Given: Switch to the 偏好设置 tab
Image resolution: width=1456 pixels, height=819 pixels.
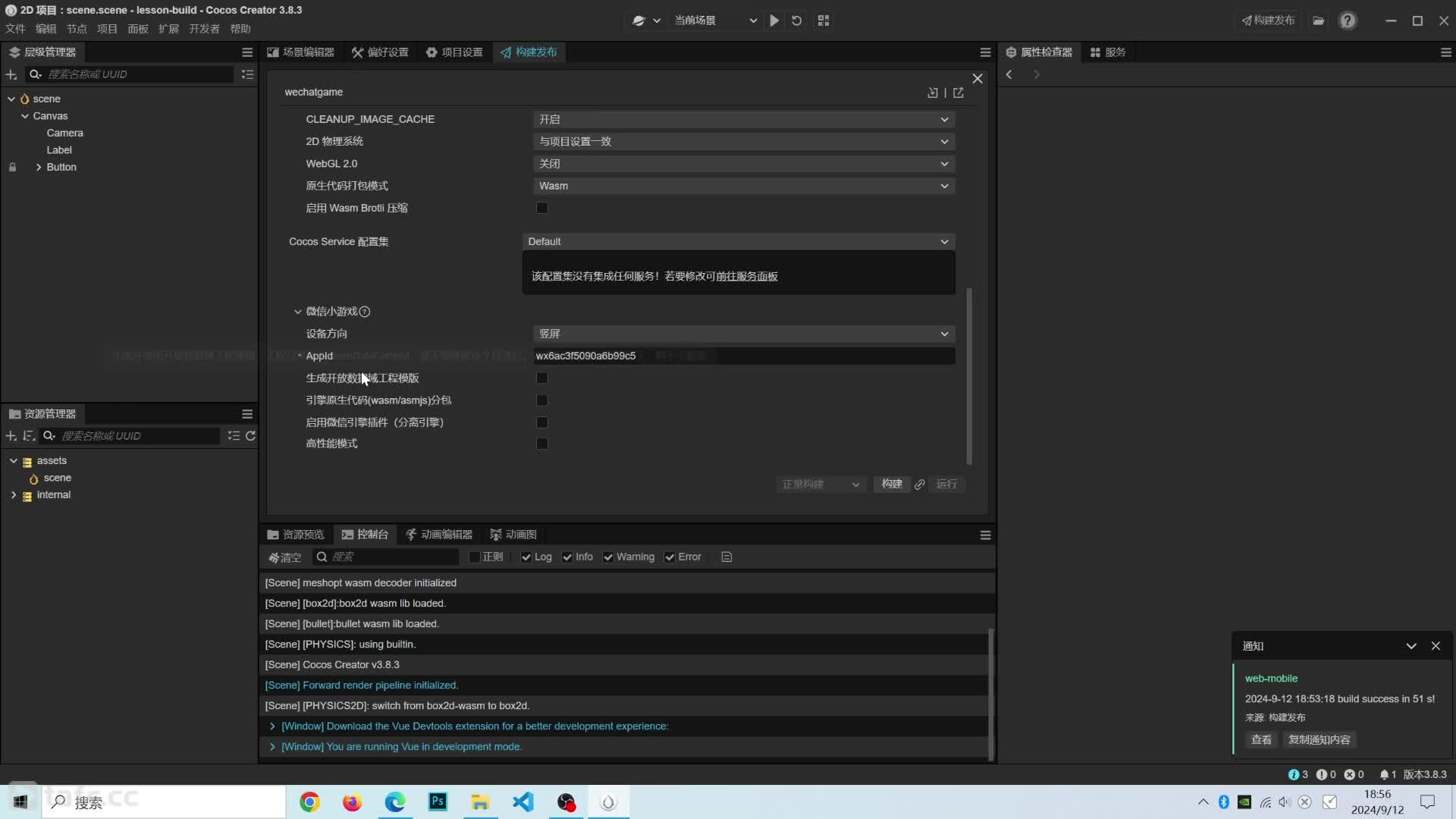Looking at the screenshot, I should pos(381,52).
